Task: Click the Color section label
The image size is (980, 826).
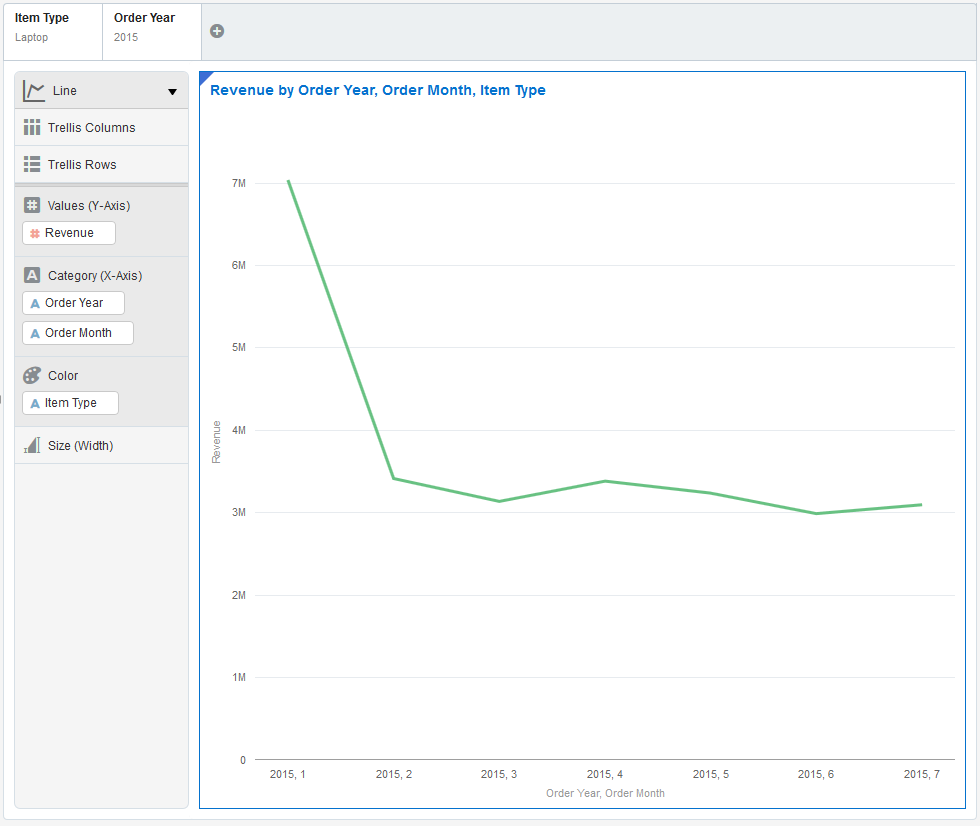Action: pyautogui.click(x=63, y=376)
